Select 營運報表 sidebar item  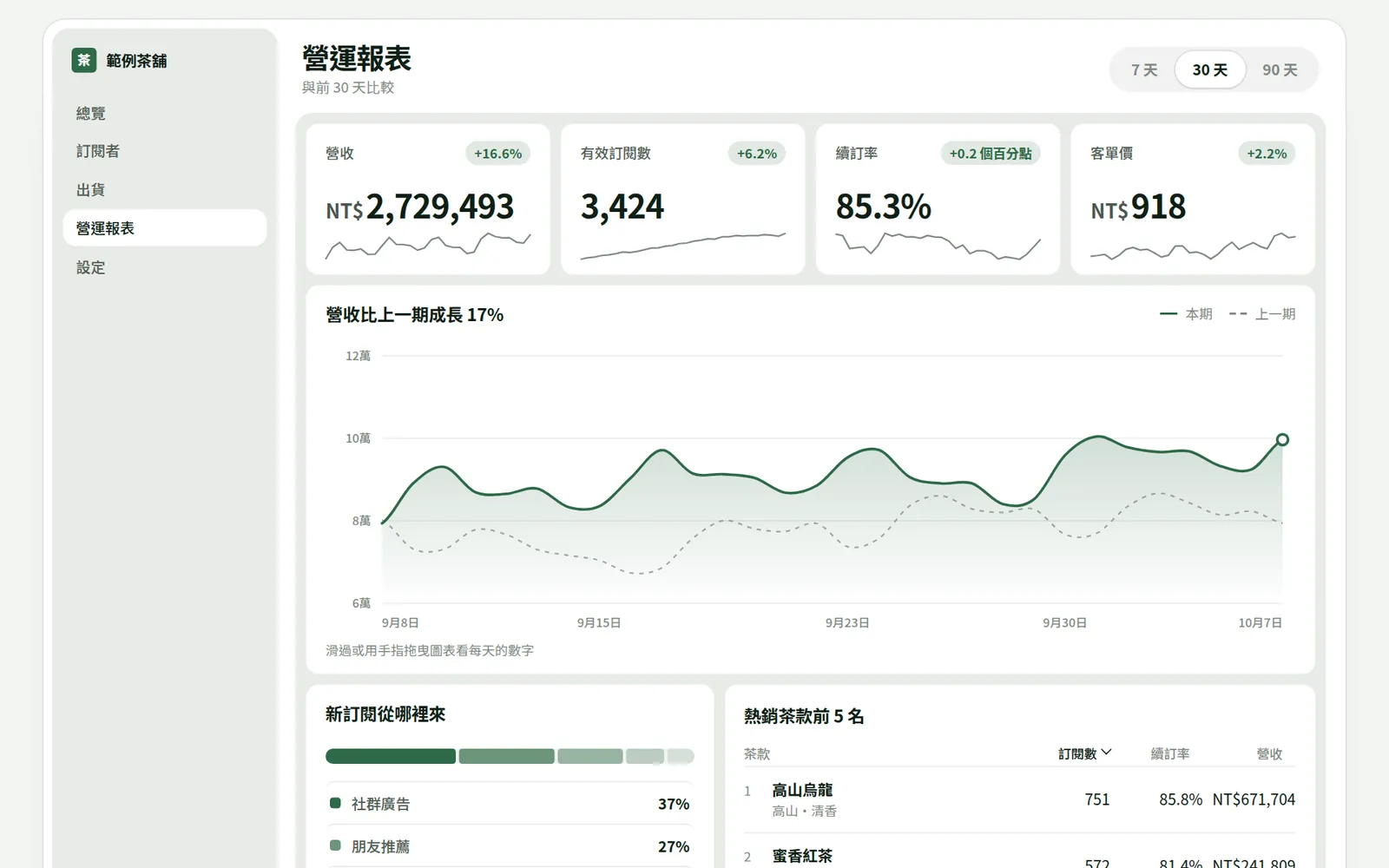165,227
